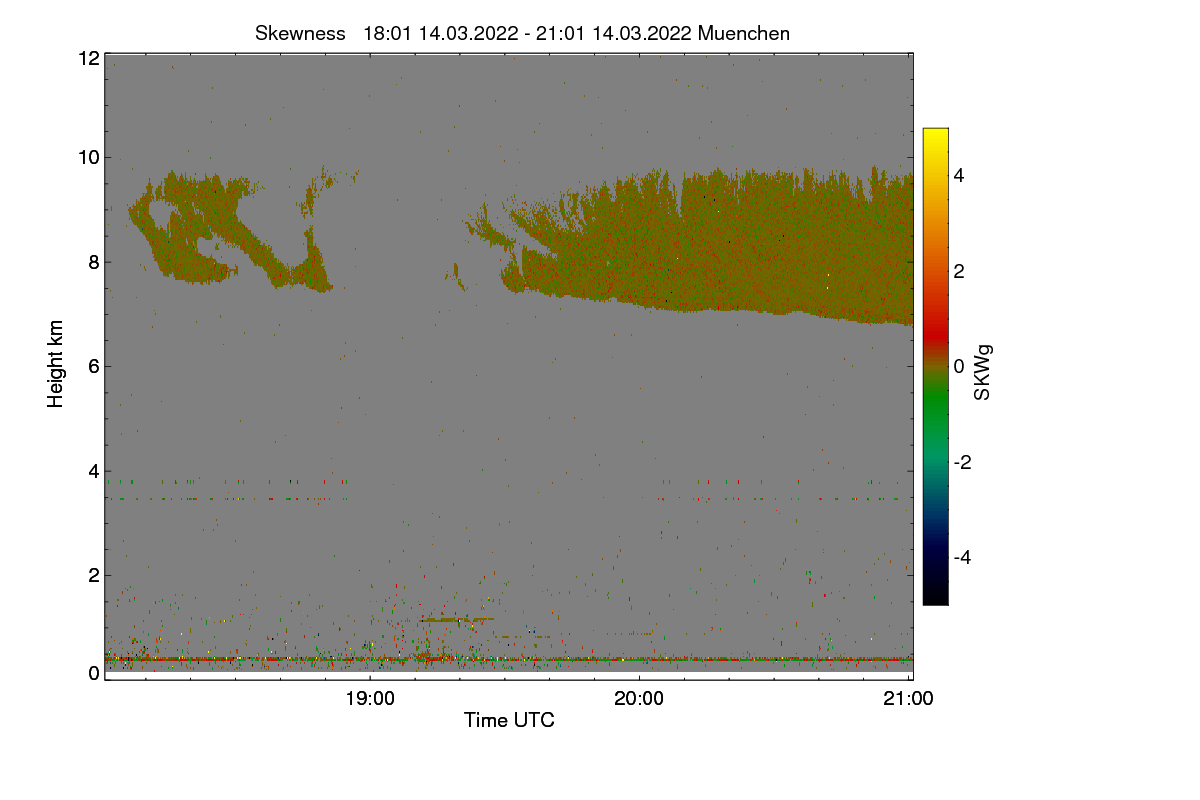Click the colorbar tick label 4

click(961, 175)
